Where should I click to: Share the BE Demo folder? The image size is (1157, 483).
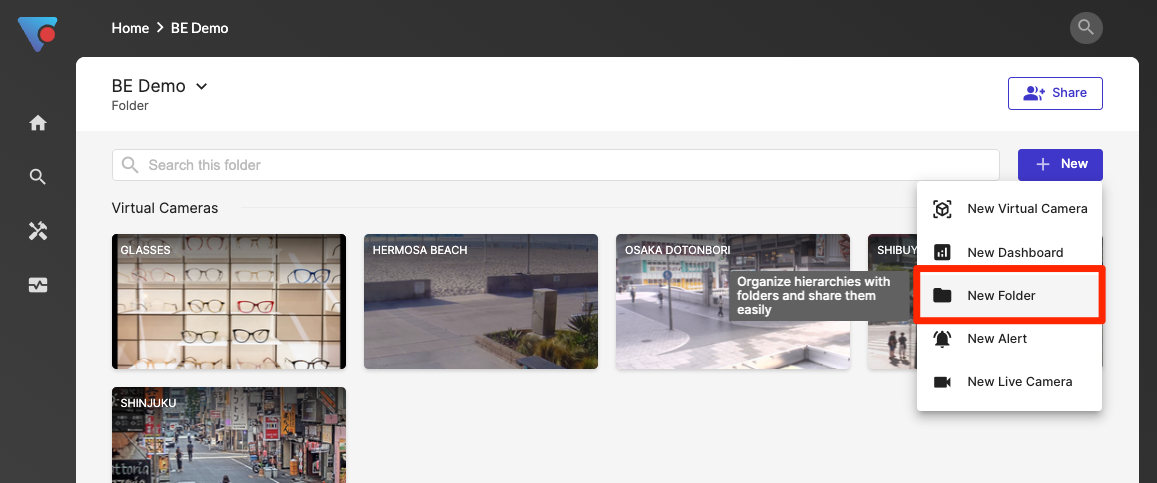pos(1055,93)
